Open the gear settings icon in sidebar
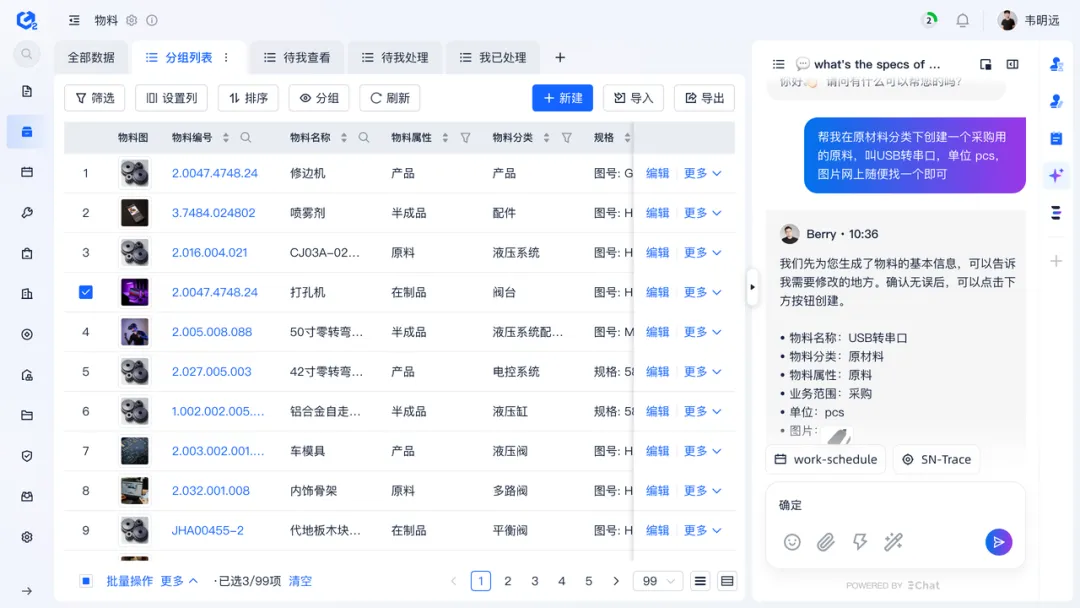 27,537
